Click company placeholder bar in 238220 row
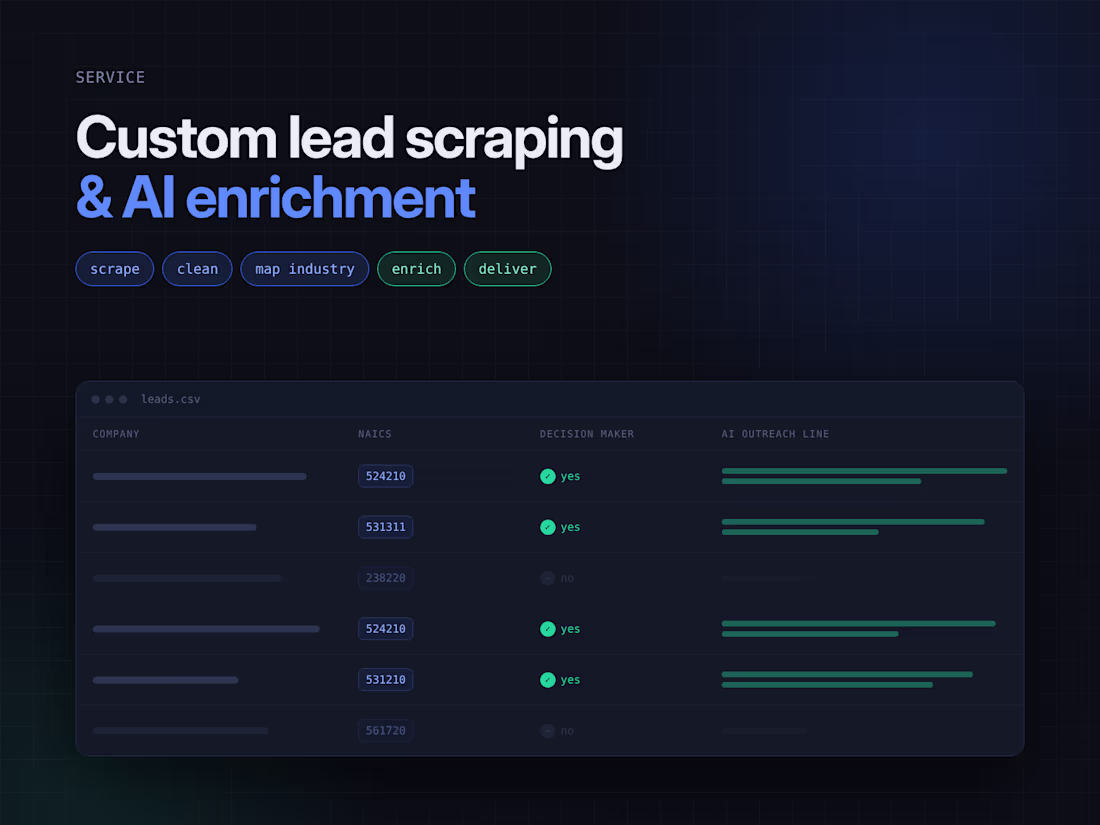1100x825 pixels. [x=187, y=578]
